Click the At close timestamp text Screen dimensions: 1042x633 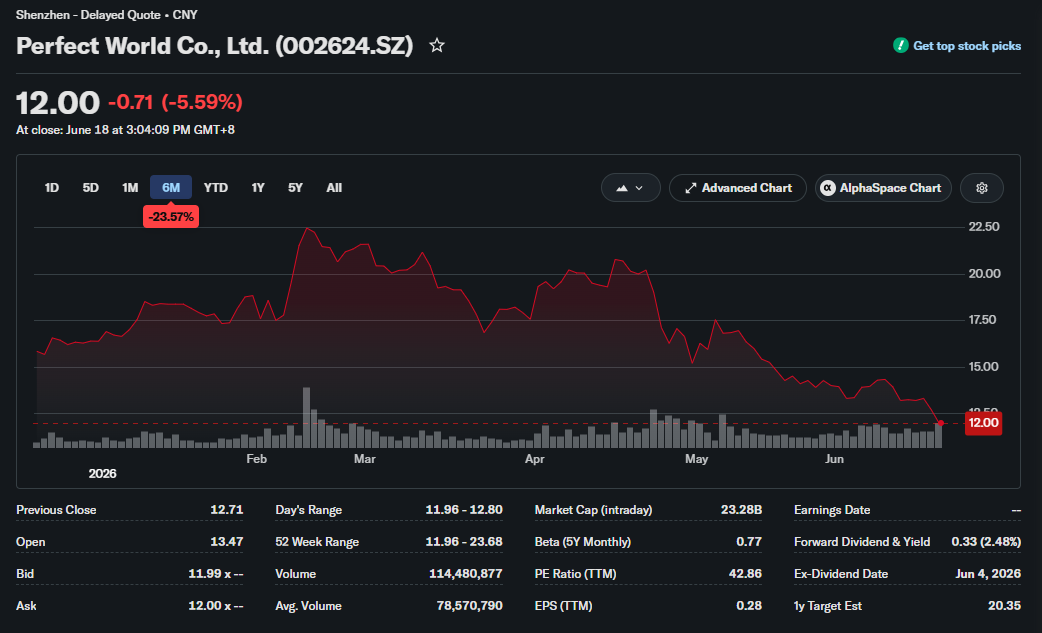(x=125, y=130)
